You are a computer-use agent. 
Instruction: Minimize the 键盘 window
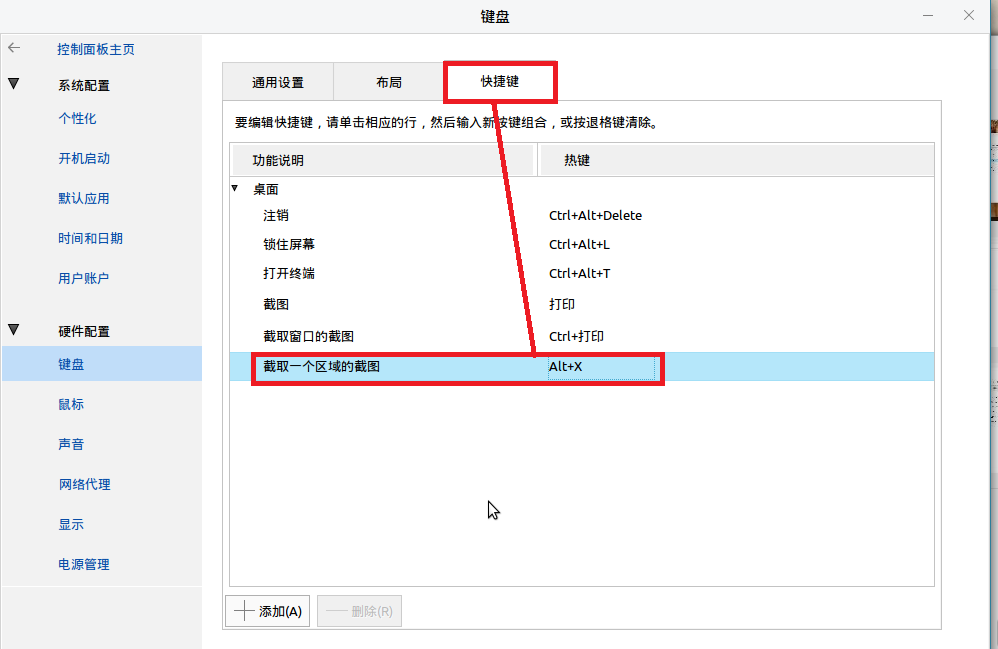coord(928,15)
